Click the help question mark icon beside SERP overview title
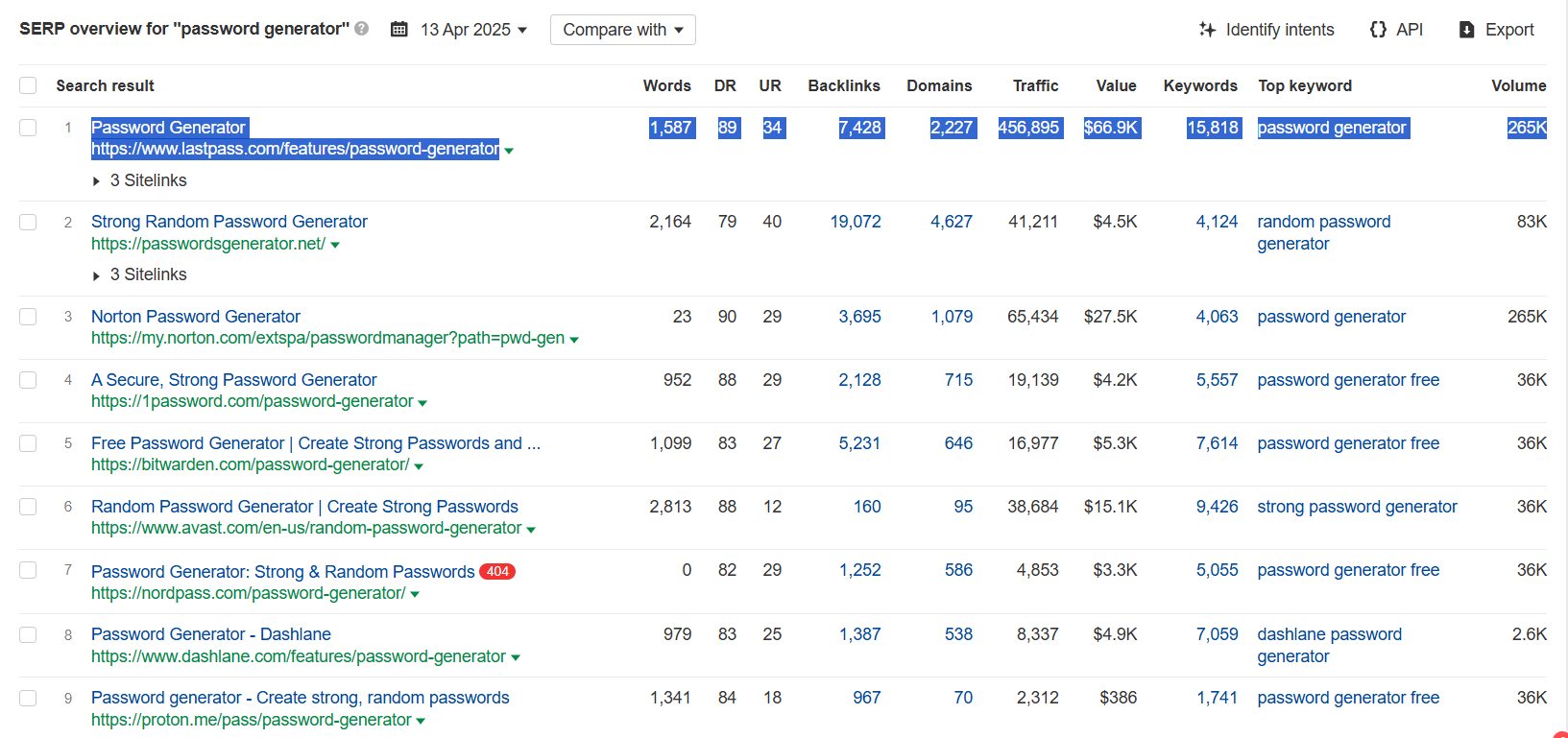Image resolution: width=1568 pixels, height=738 pixels. 361,29
